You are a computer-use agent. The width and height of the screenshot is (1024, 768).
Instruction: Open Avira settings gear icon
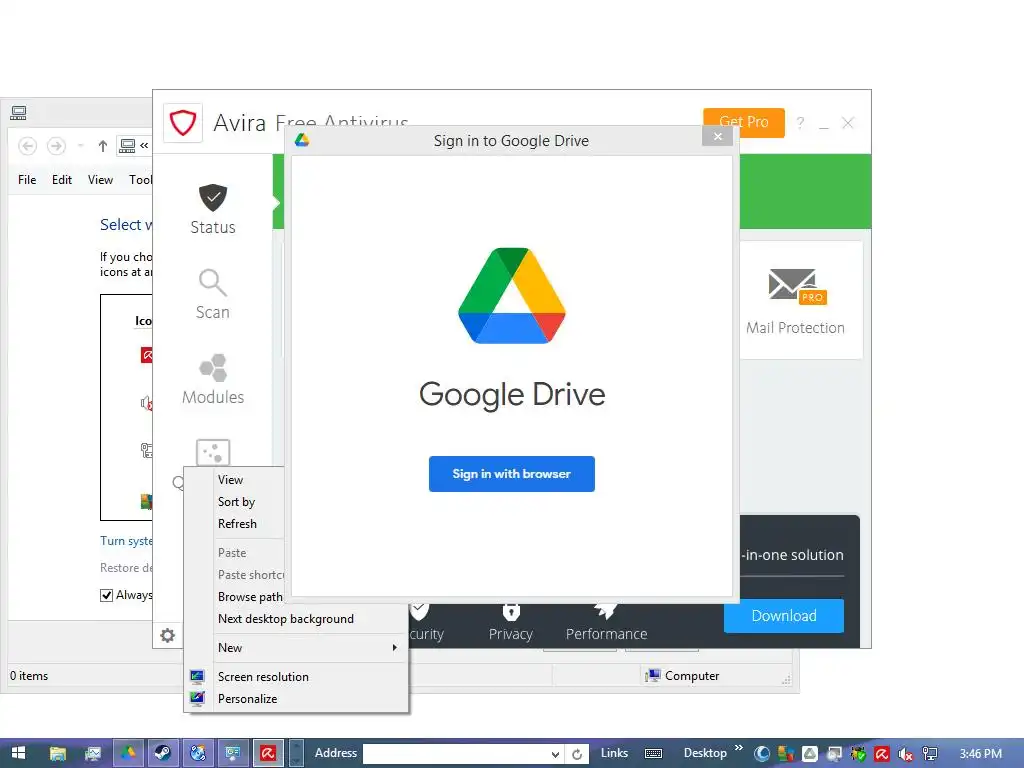[x=168, y=635]
